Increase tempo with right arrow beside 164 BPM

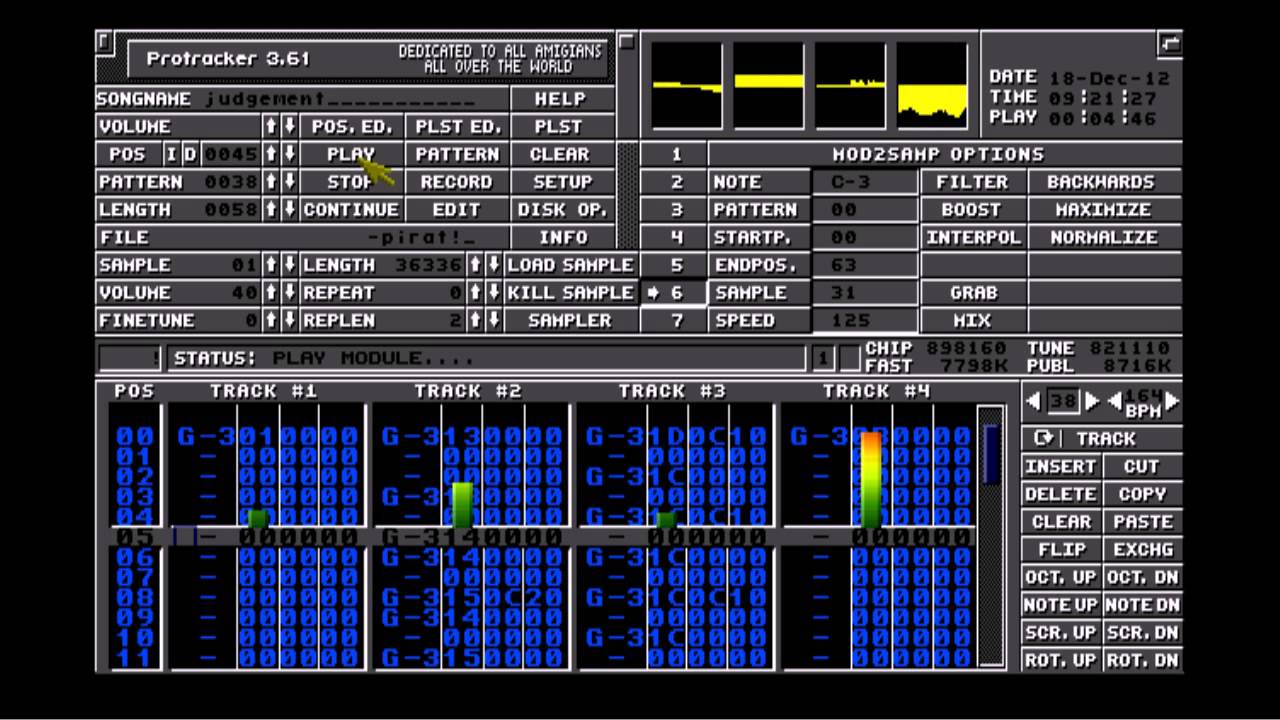click(x=1172, y=402)
